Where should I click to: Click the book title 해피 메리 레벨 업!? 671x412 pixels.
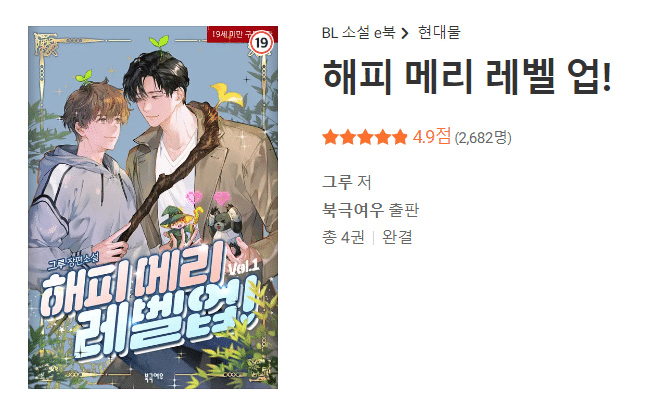pyautogui.click(x=468, y=77)
